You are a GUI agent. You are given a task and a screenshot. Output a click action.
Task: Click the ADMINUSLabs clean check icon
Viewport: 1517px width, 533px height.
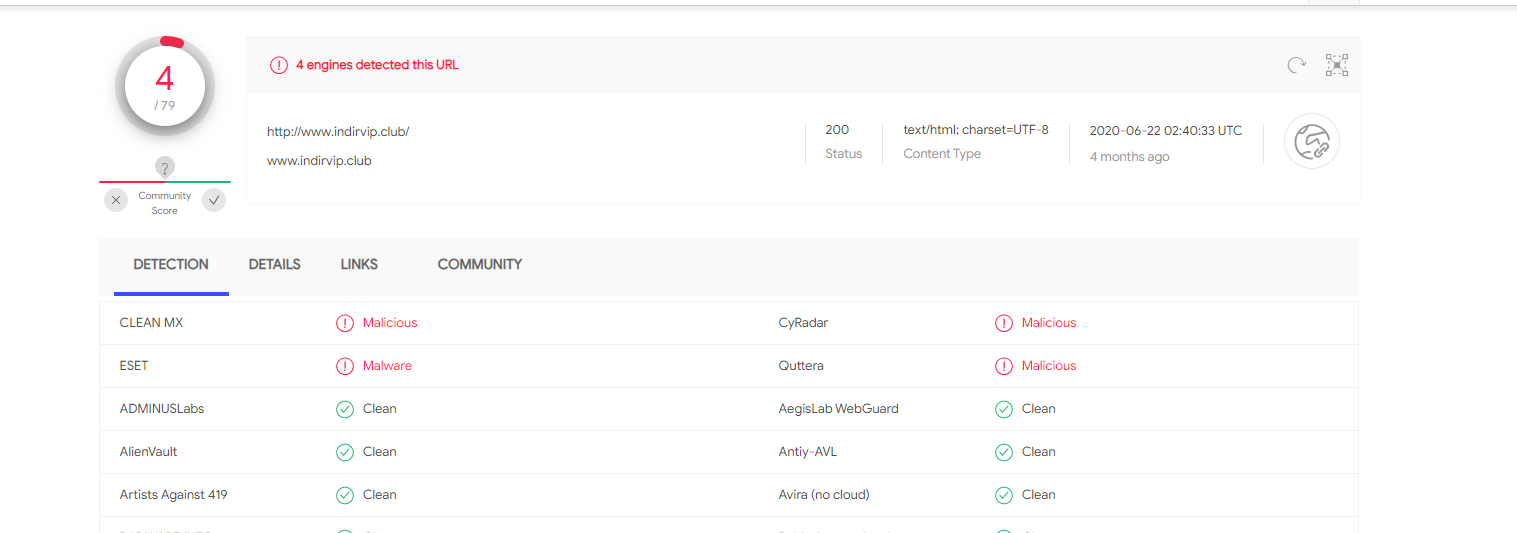point(345,409)
